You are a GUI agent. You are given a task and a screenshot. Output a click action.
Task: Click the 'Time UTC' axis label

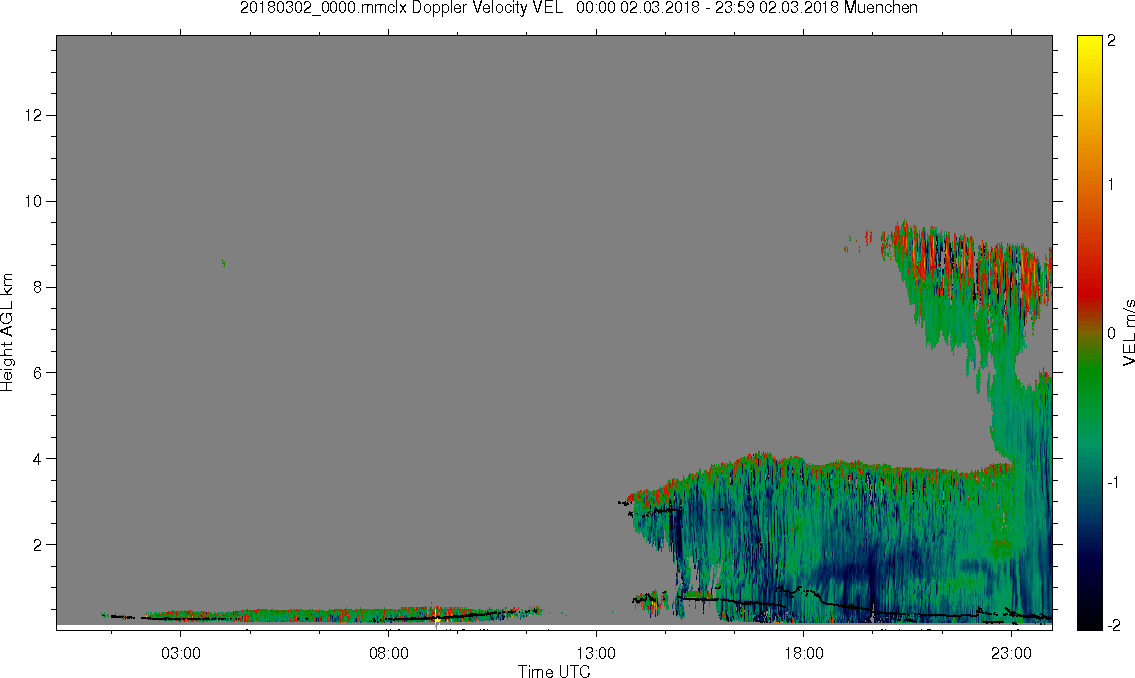(554, 671)
